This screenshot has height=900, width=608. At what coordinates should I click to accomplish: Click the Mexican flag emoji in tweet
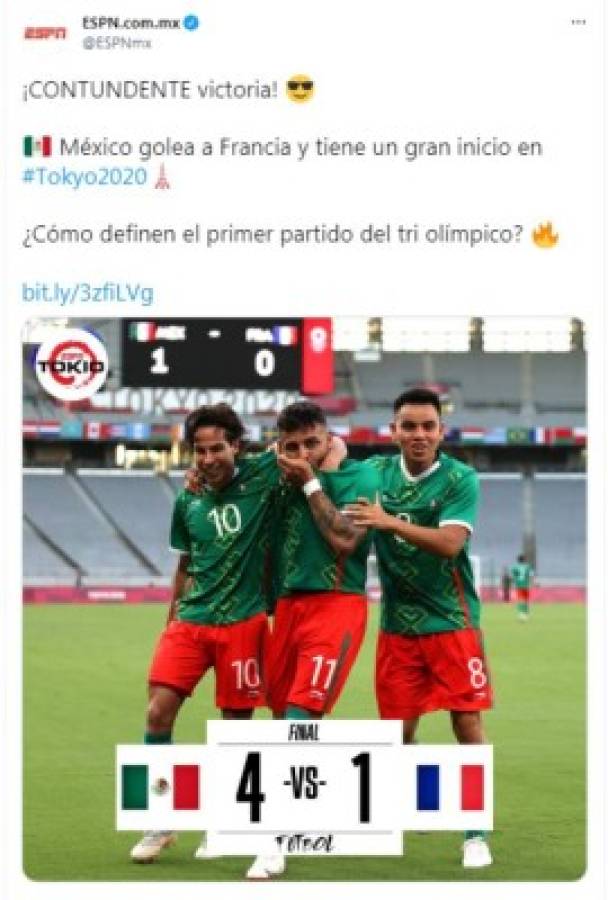(37, 146)
